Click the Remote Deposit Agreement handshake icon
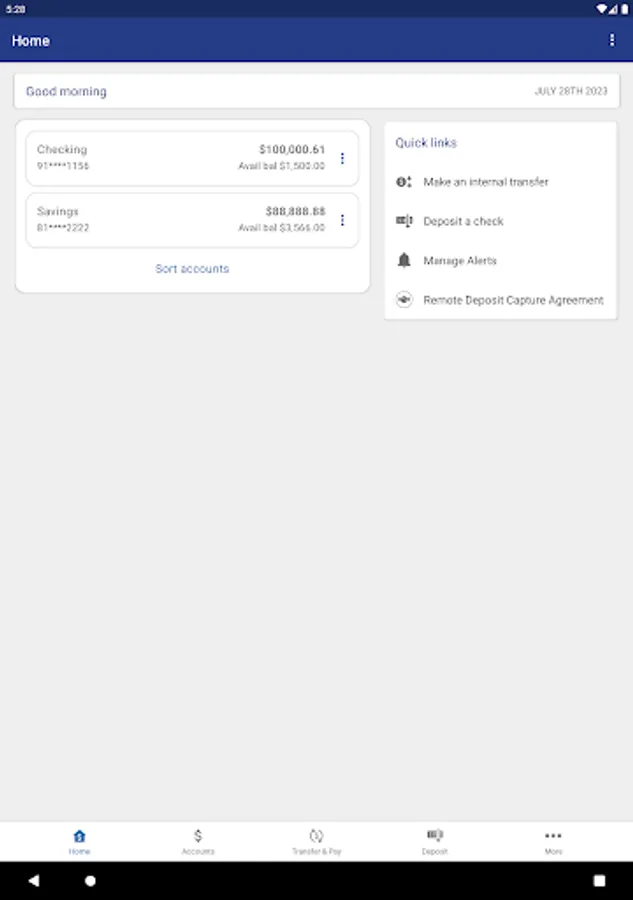This screenshot has width=633, height=900. [x=404, y=300]
